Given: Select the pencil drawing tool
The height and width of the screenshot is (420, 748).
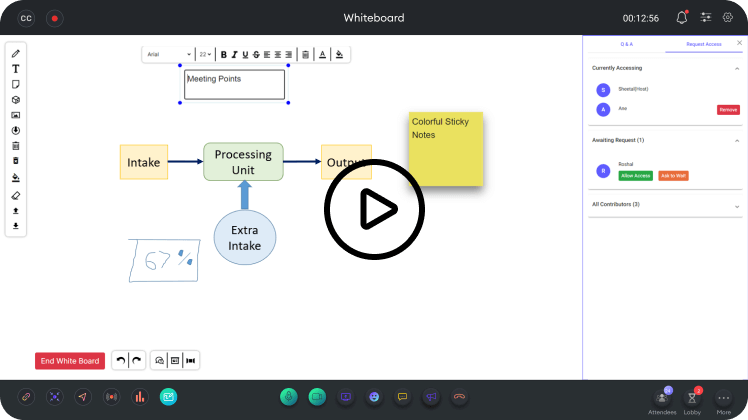Looking at the screenshot, I should (x=16, y=53).
